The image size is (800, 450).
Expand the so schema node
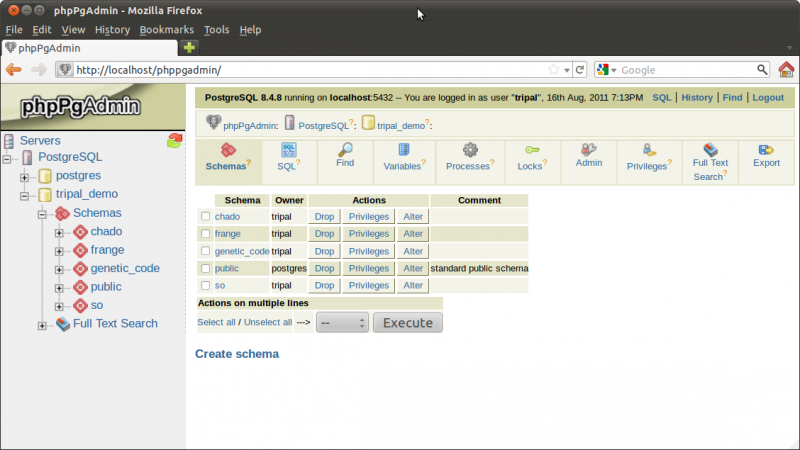59,307
